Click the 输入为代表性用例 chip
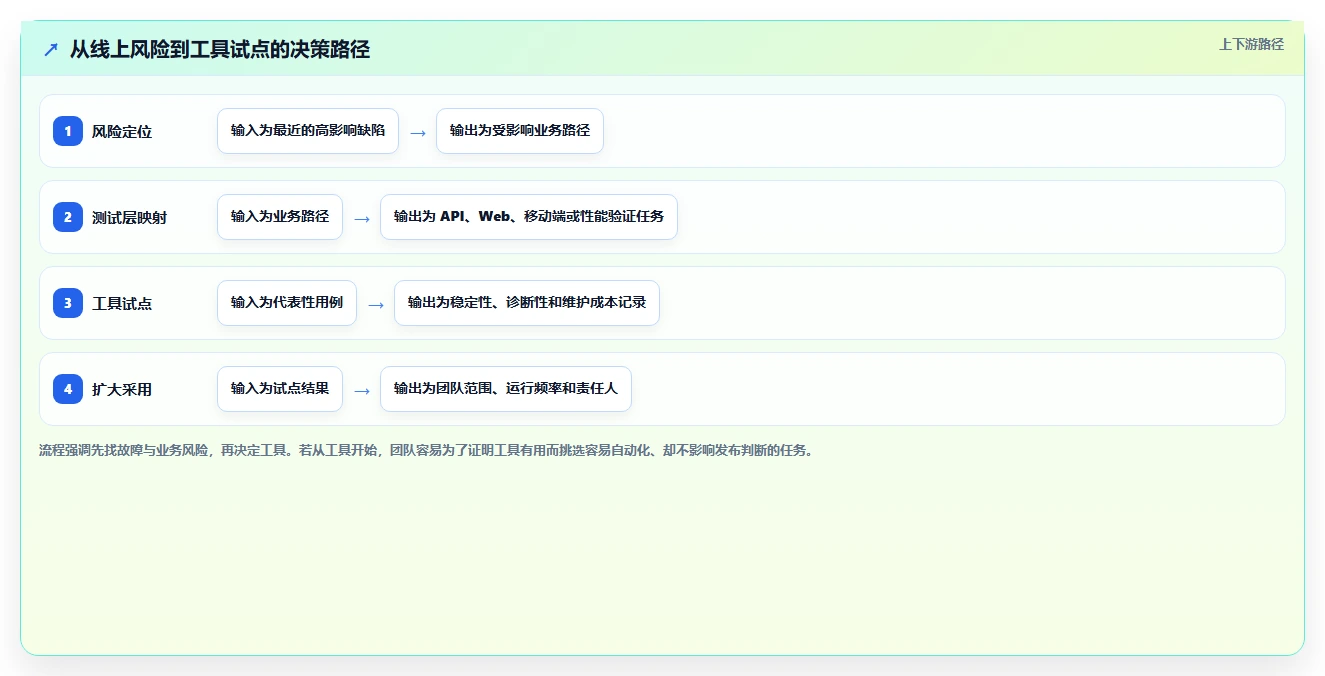 (x=287, y=303)
